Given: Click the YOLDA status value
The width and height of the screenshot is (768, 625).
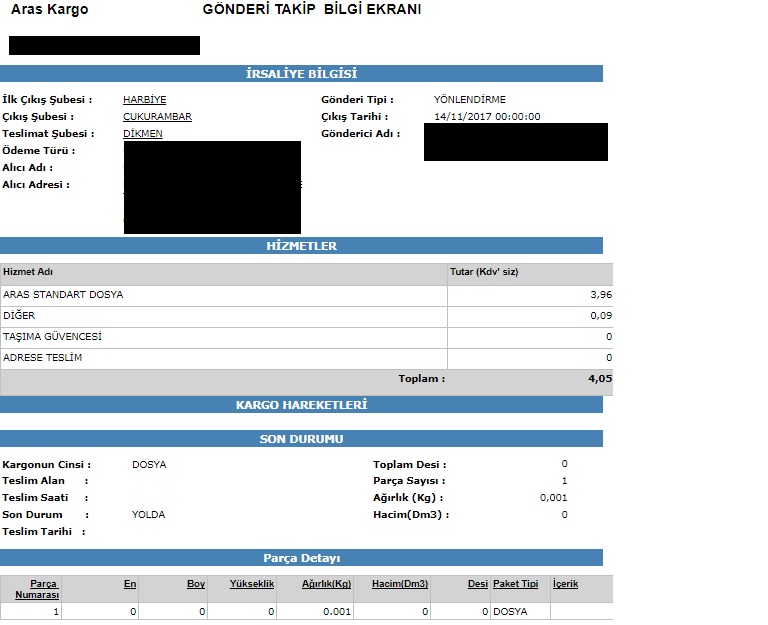Looking at the screenshot, I should click(x=148, y=514).
